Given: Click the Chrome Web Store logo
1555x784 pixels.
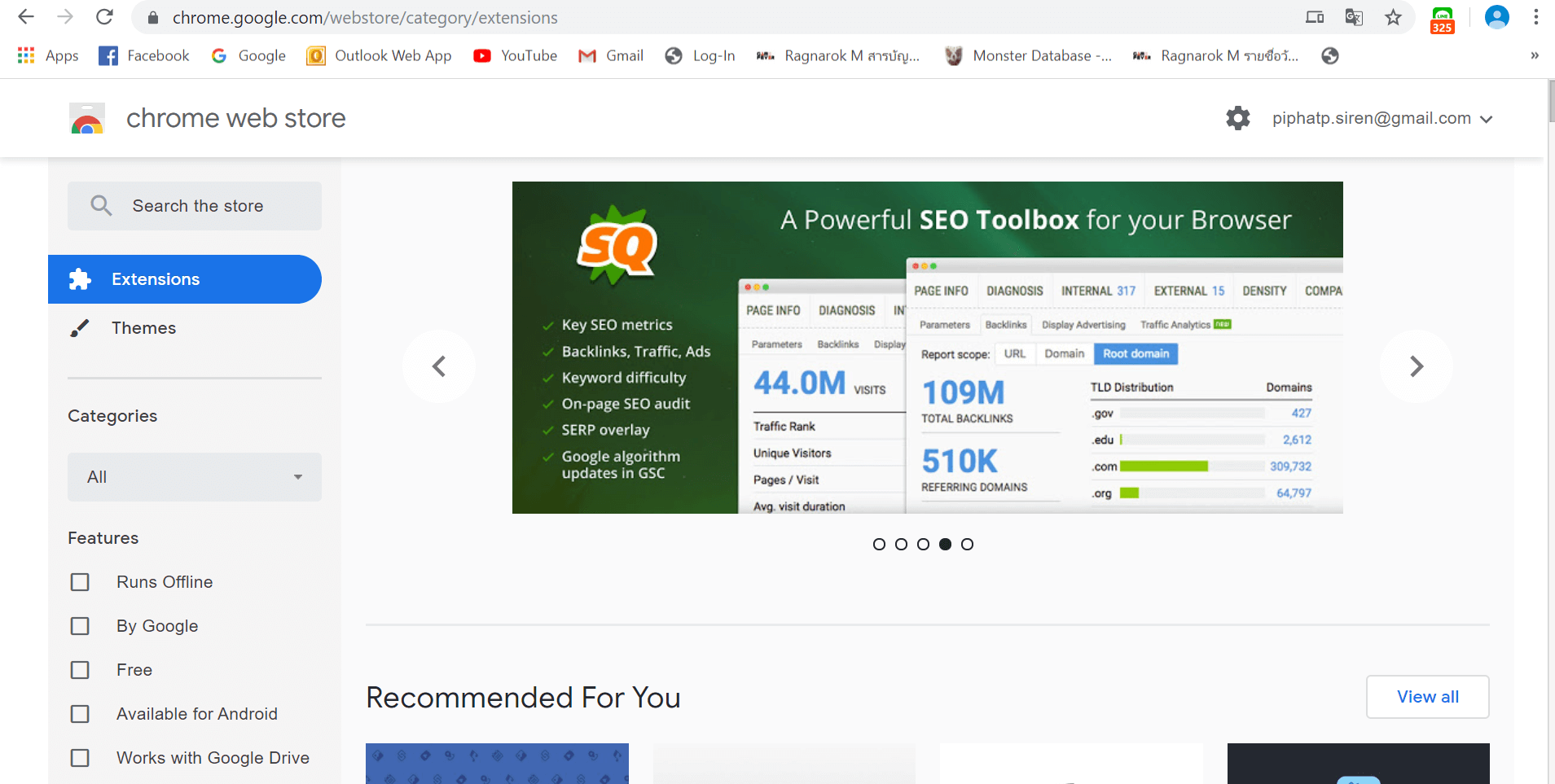Looking at the screenshot, I should (x=87, y=119).
